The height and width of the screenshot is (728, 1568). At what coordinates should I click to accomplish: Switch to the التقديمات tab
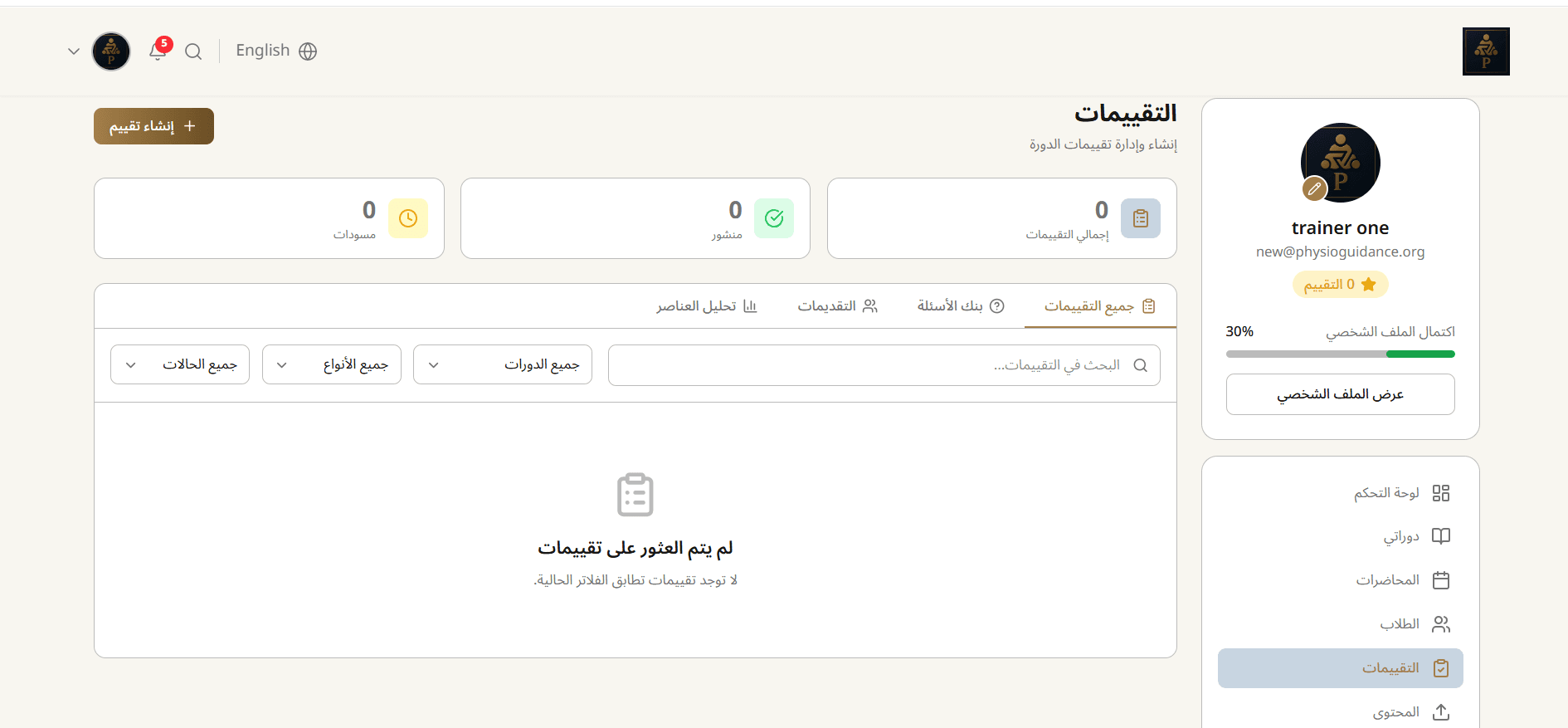click(x=838, y=306)
